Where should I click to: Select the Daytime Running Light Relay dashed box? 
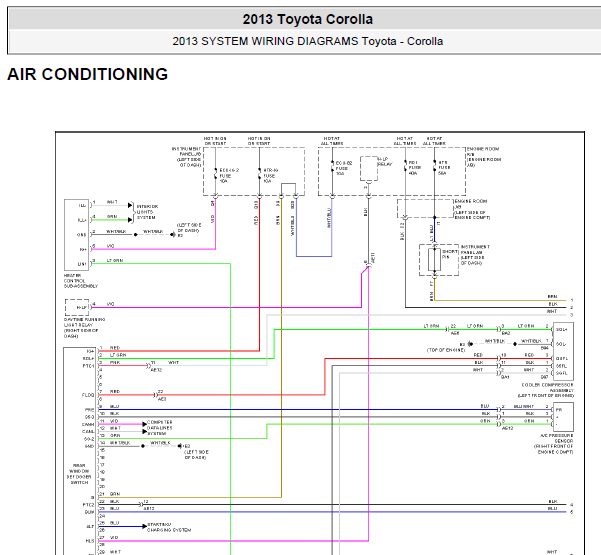click(x=77, y=307)
